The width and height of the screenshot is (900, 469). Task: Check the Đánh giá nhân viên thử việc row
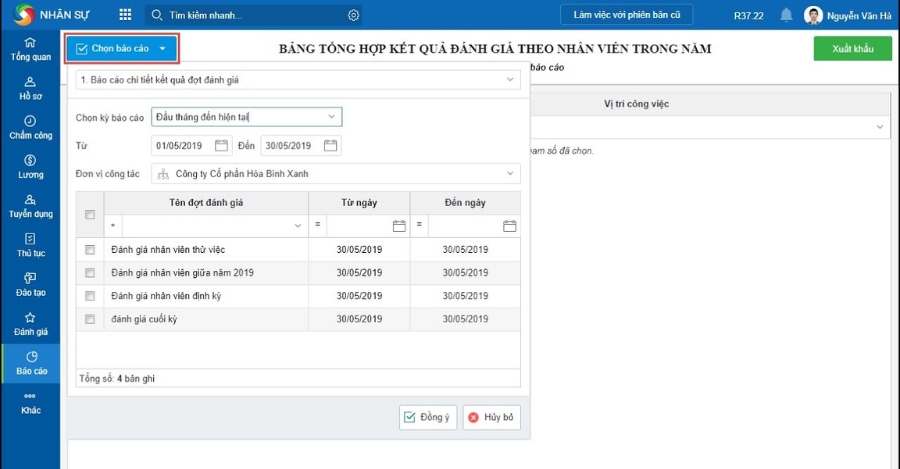(x=90, y=249)
